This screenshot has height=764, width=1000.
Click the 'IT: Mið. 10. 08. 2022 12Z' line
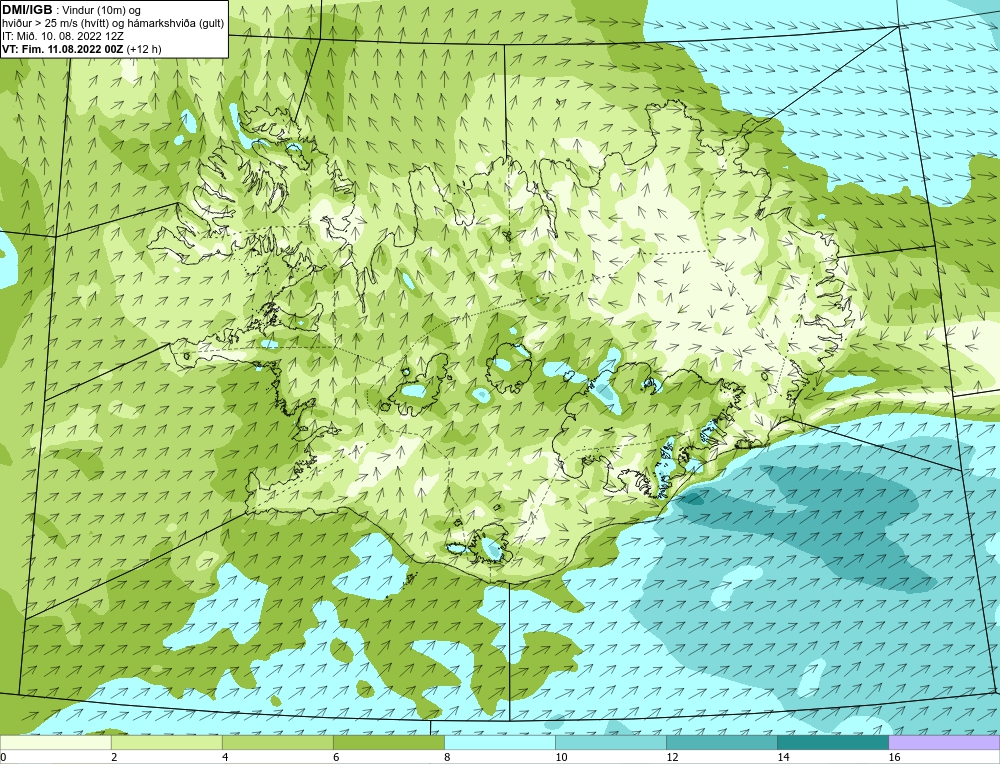tap(62, 36)
